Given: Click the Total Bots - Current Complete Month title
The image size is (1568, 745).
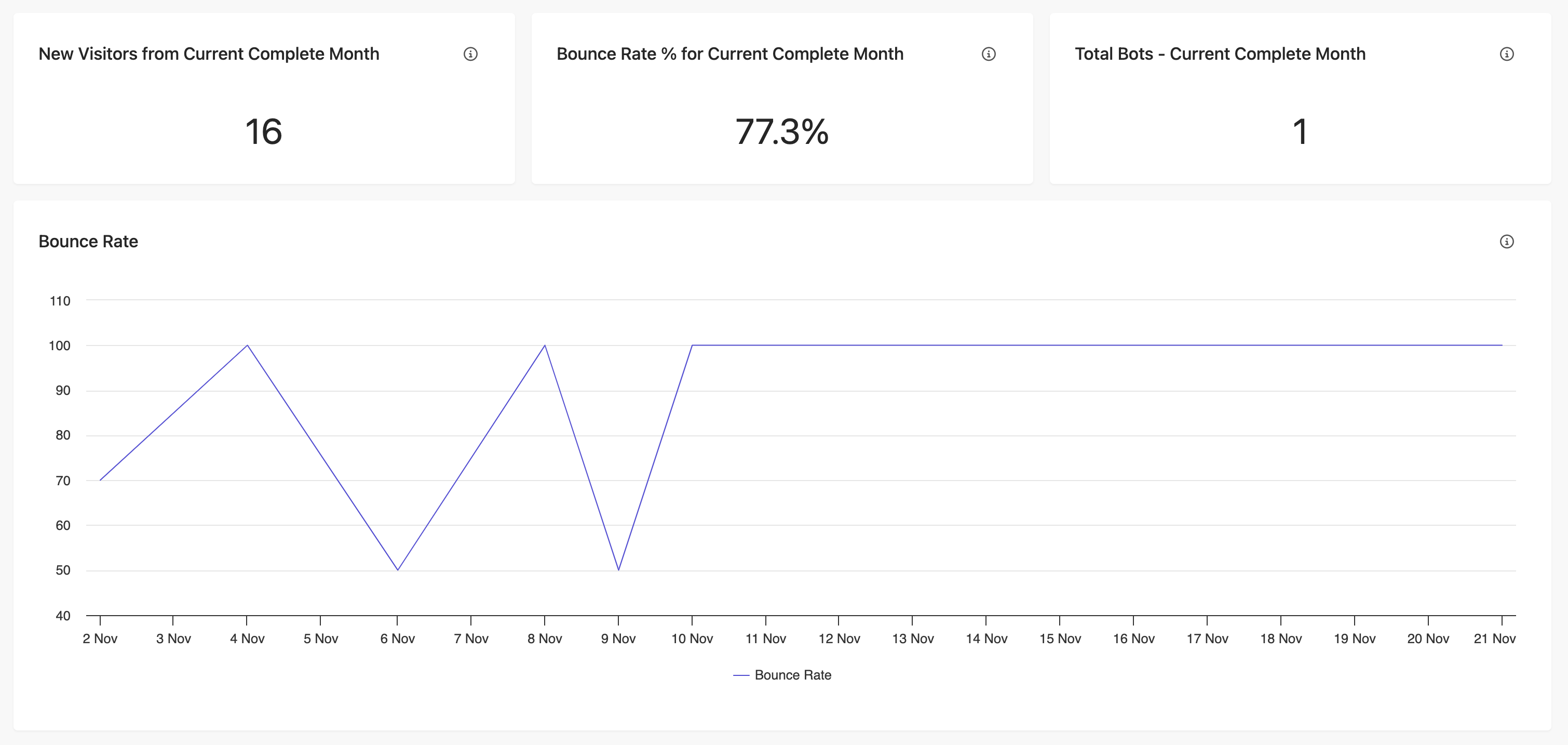Looking at the screenshot, I should pos(1220,54).
